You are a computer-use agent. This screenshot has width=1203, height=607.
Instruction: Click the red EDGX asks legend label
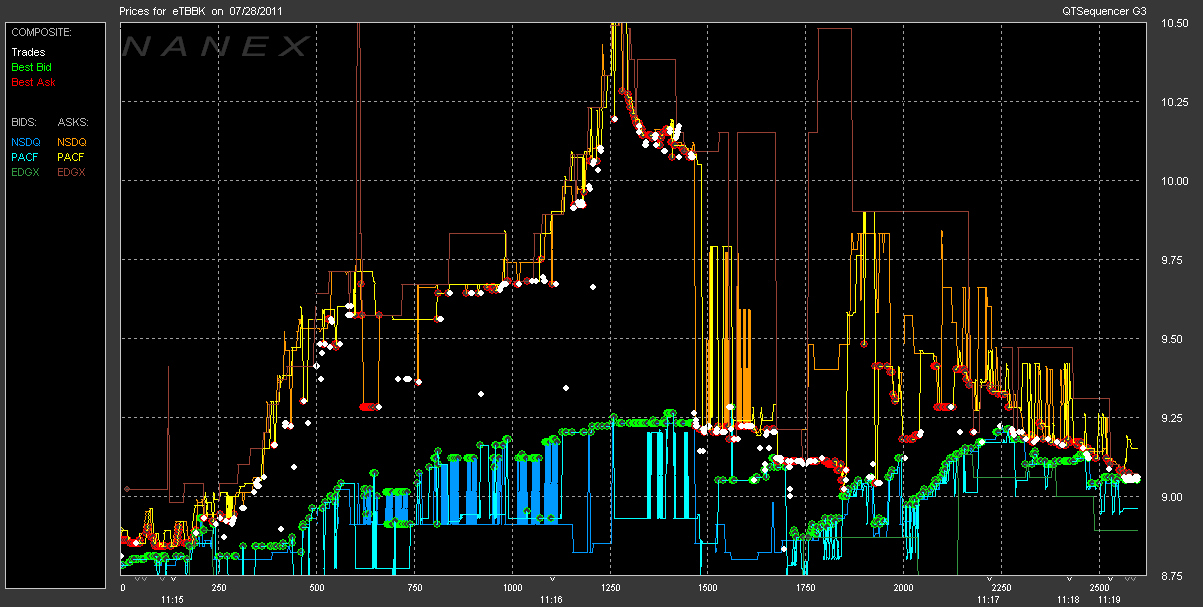click(x=72, y=172)
